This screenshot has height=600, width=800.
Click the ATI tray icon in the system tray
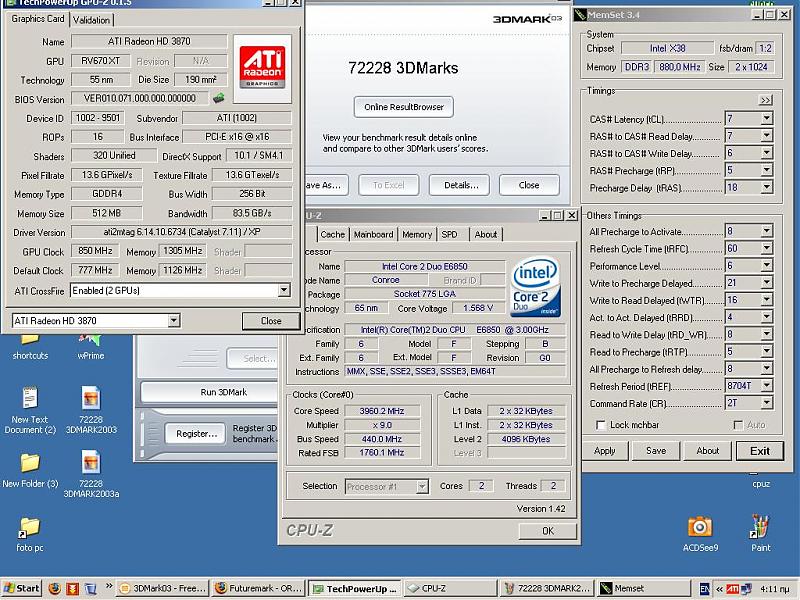tap(733, 589)
